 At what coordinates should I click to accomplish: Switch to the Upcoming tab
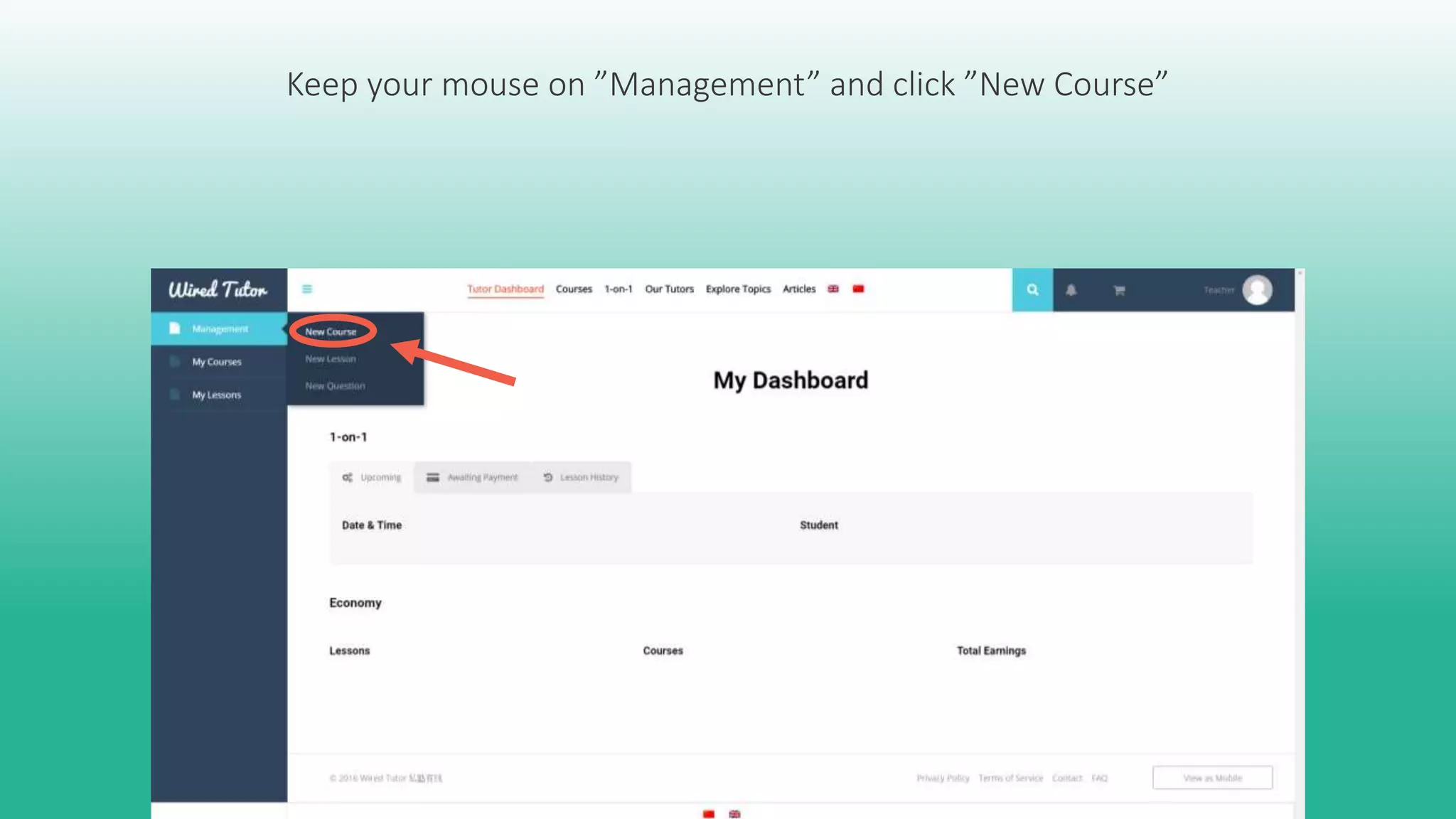372,477
